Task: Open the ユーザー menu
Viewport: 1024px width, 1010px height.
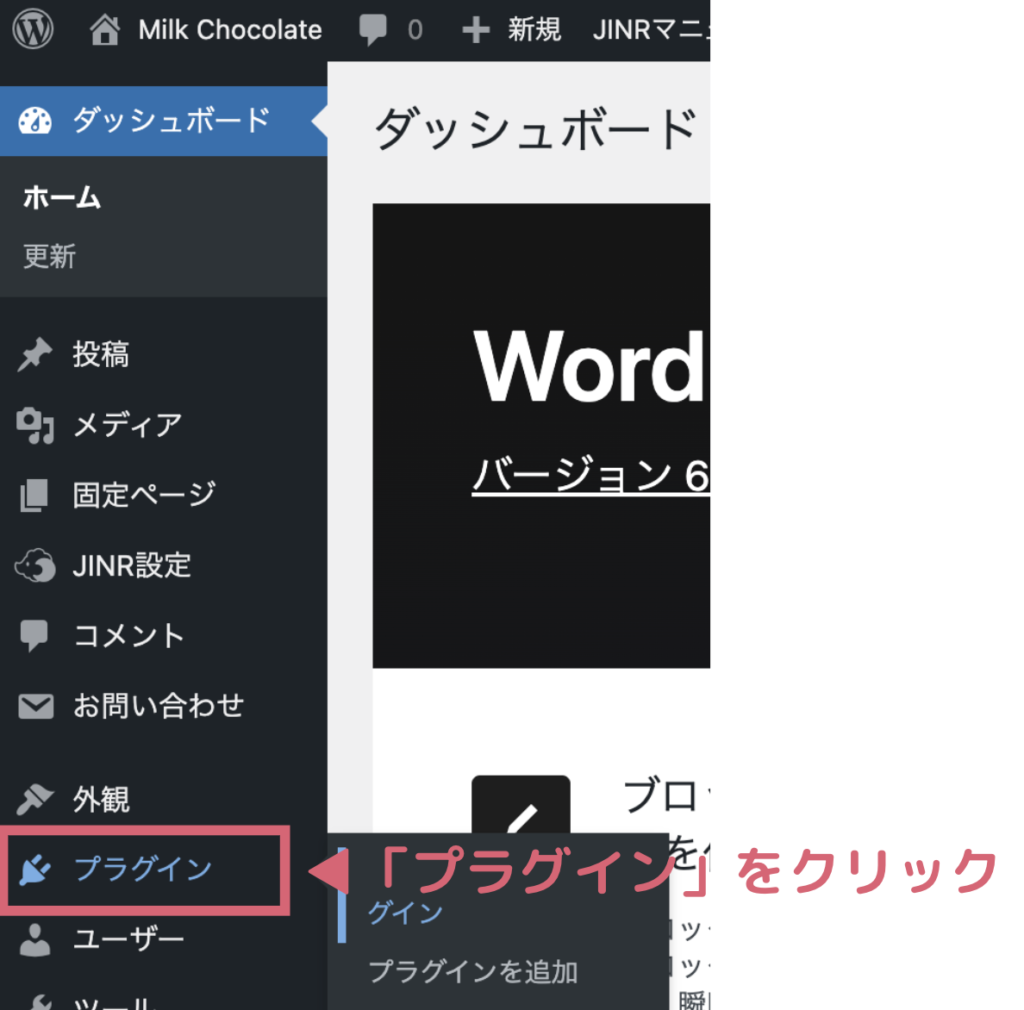Action: [129, 939]
